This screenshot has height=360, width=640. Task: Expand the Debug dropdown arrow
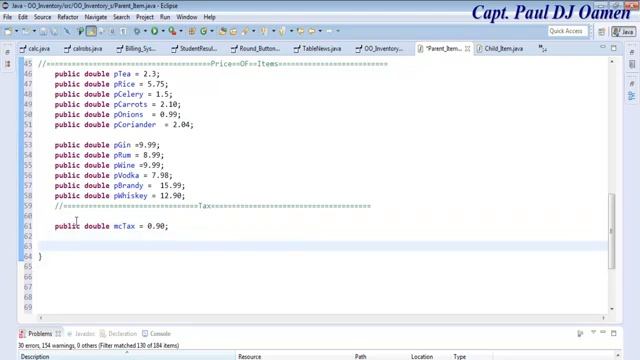pyautogui.click(x=145, y=31)
